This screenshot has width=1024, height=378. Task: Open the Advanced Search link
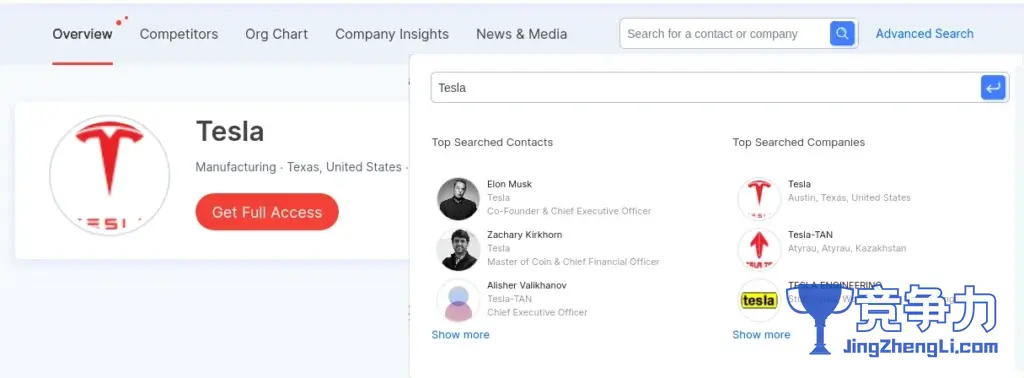click(925, 33)
